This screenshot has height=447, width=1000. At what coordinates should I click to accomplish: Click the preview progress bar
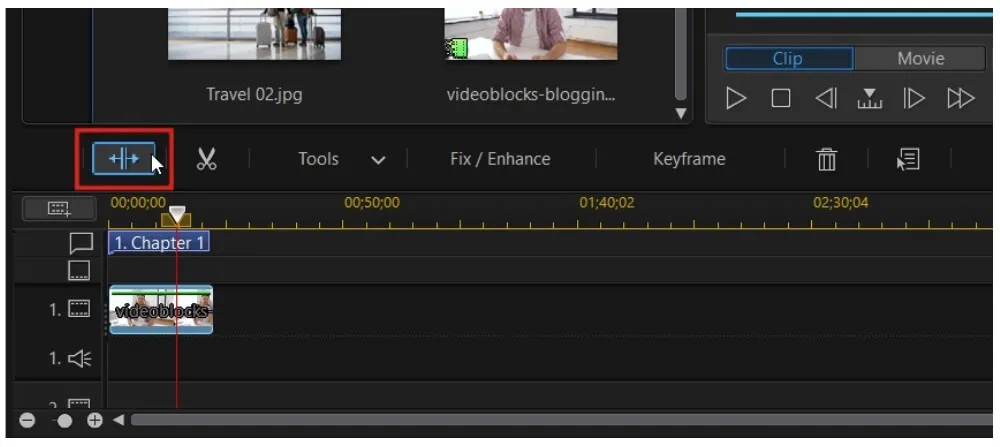click(x=864, y=14)
